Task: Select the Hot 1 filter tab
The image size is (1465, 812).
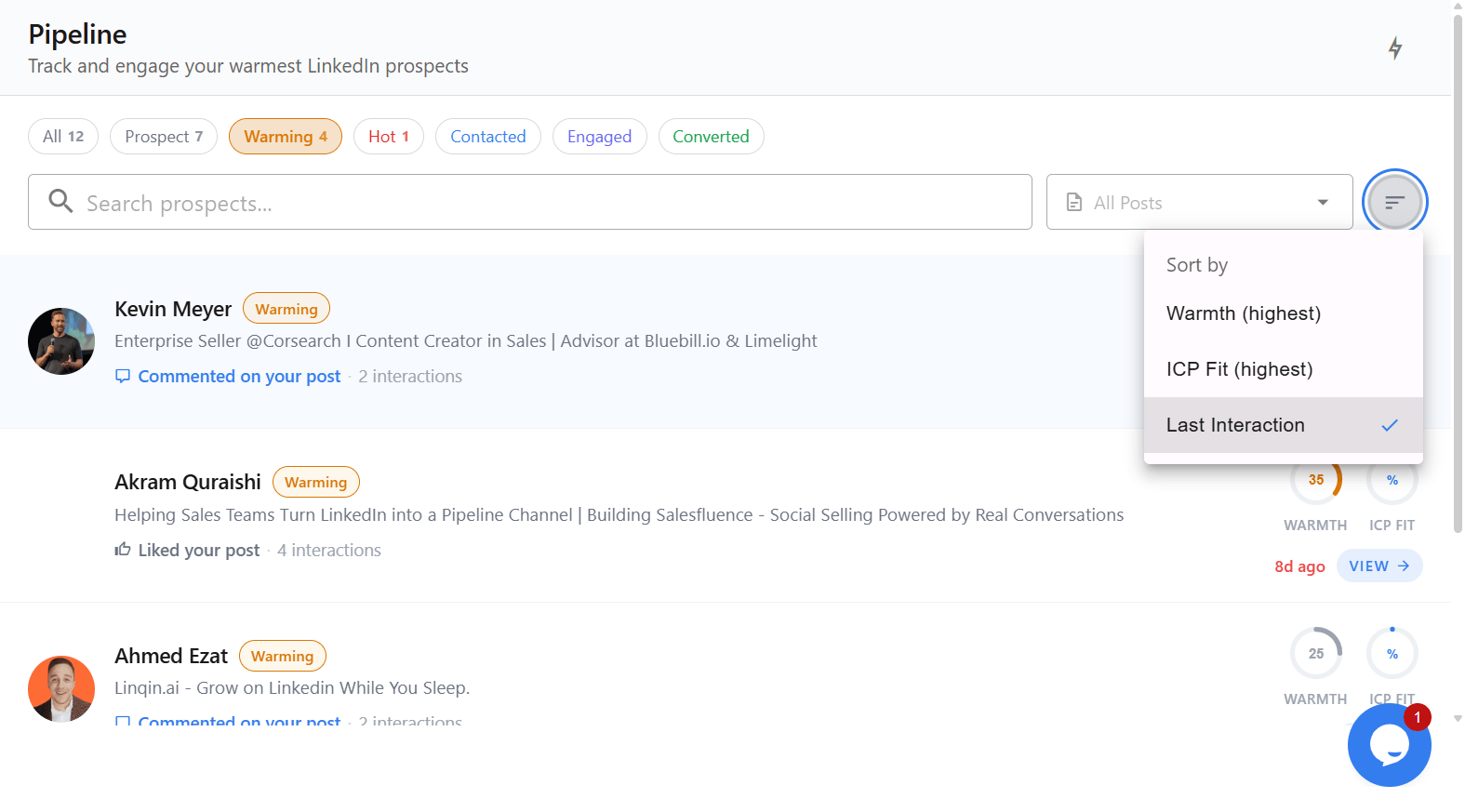Action: pos(389,136)
